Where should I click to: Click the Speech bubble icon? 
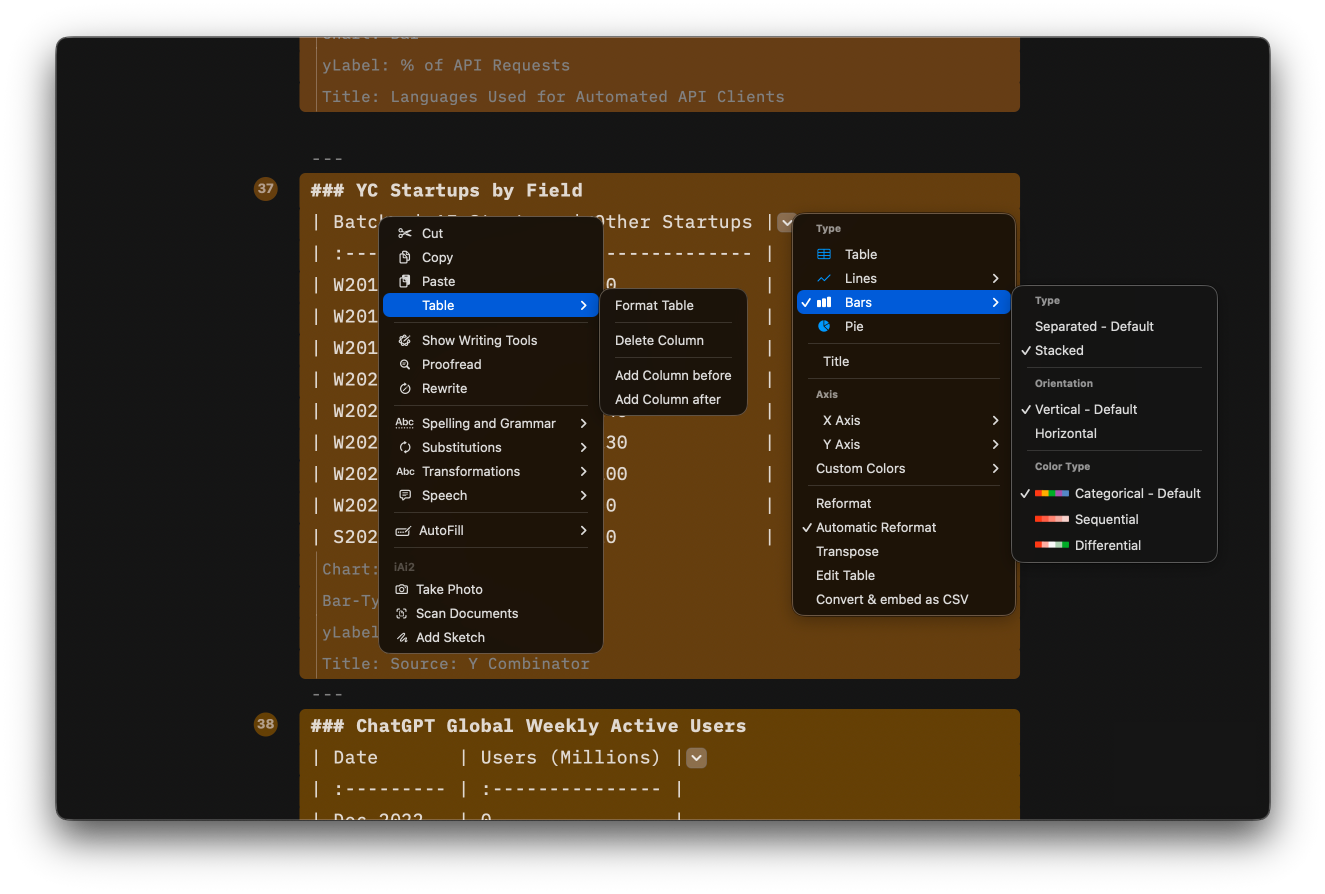(x=404, y=495)
